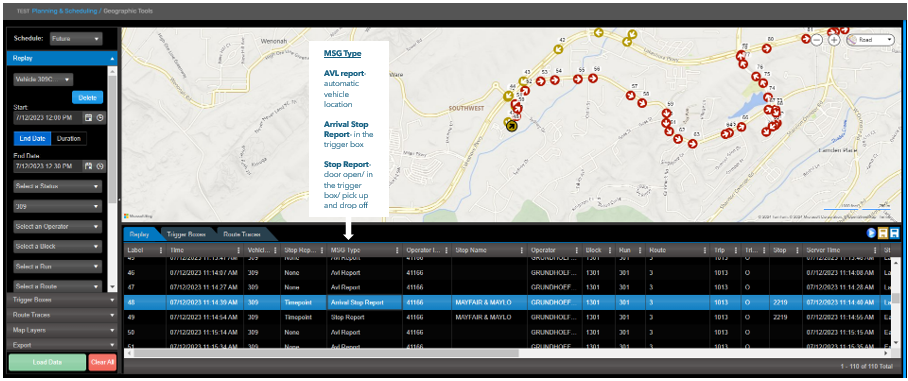Zoom out the map with minus button
Image resolution: width=908 pixels, height=381 pixels.
click(x=817, y=40)
